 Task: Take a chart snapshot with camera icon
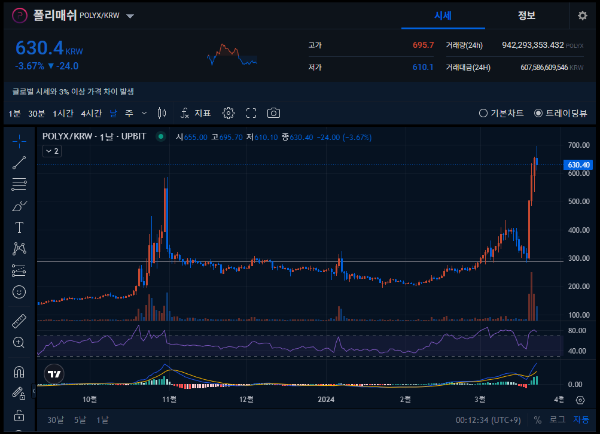[273, 113]
